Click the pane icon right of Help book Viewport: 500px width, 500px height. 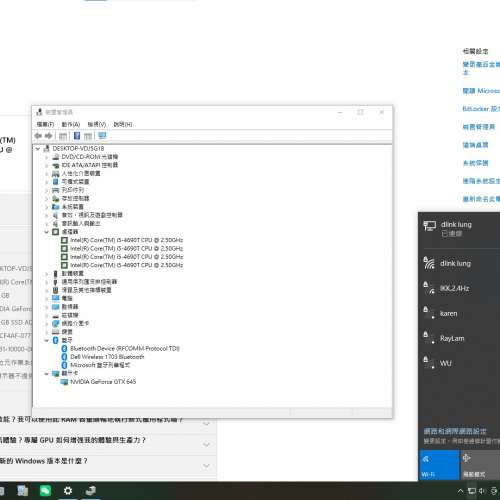point(88,136)
